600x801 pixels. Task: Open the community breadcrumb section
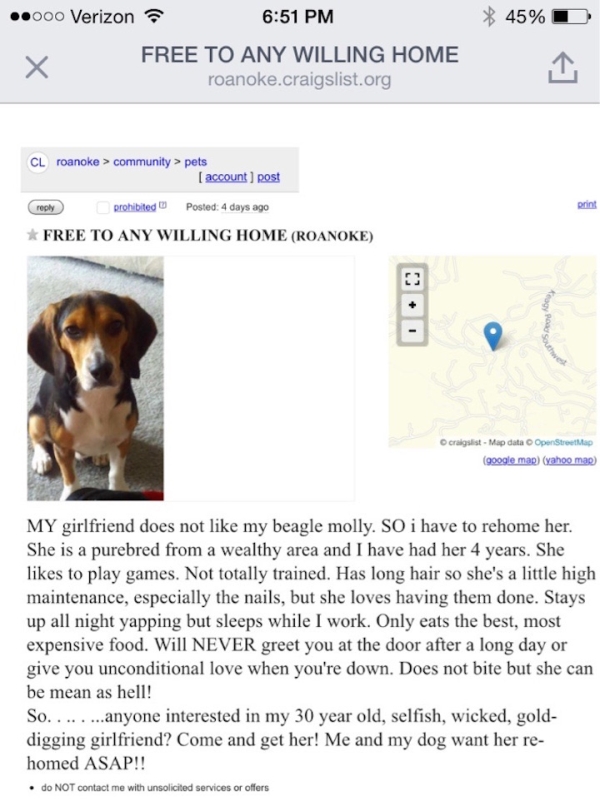point(141,161)
